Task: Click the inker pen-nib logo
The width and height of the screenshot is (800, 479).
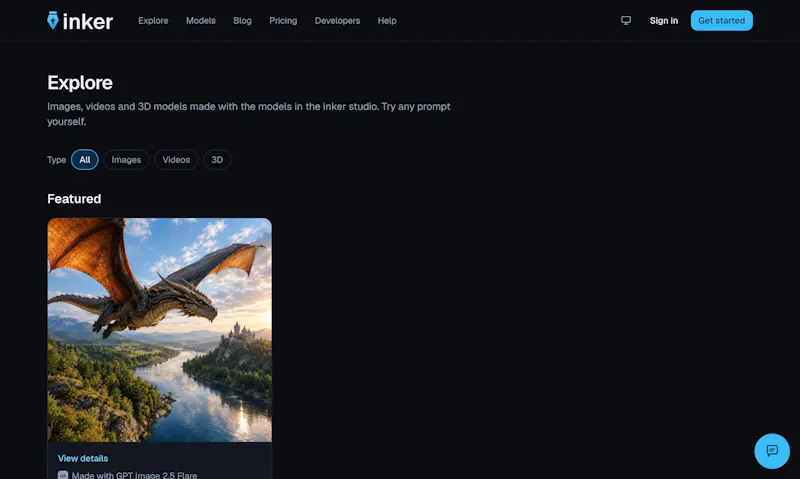Action: coord(53,20)
